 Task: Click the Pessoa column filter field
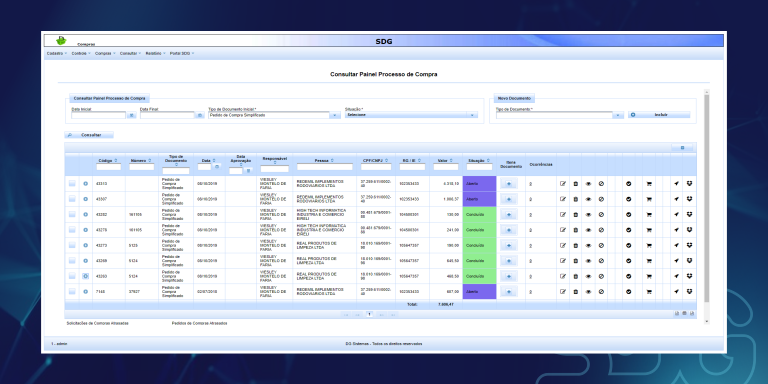[324, 167]
